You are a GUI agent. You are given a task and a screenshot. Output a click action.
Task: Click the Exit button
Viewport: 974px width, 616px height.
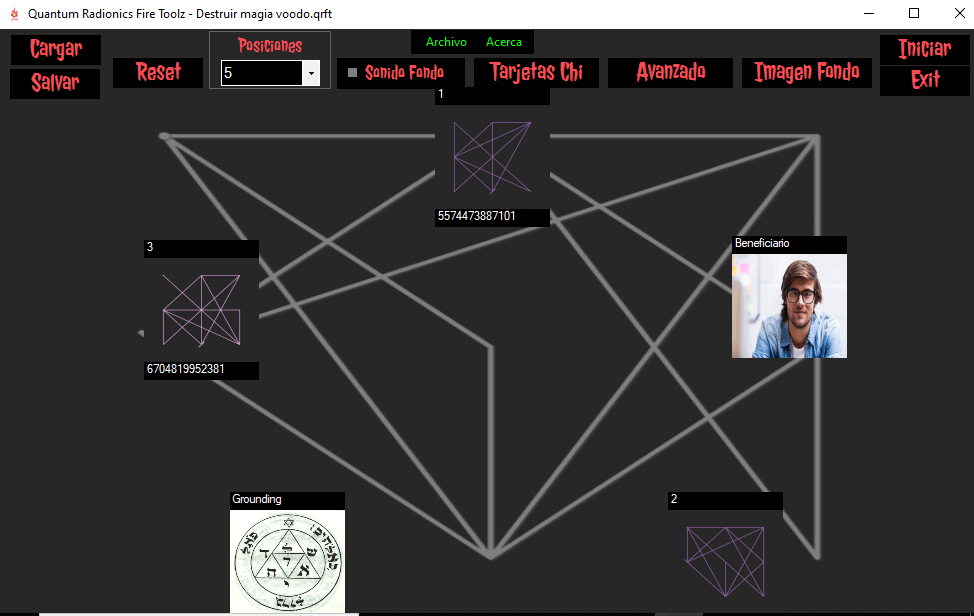(924, 81)
